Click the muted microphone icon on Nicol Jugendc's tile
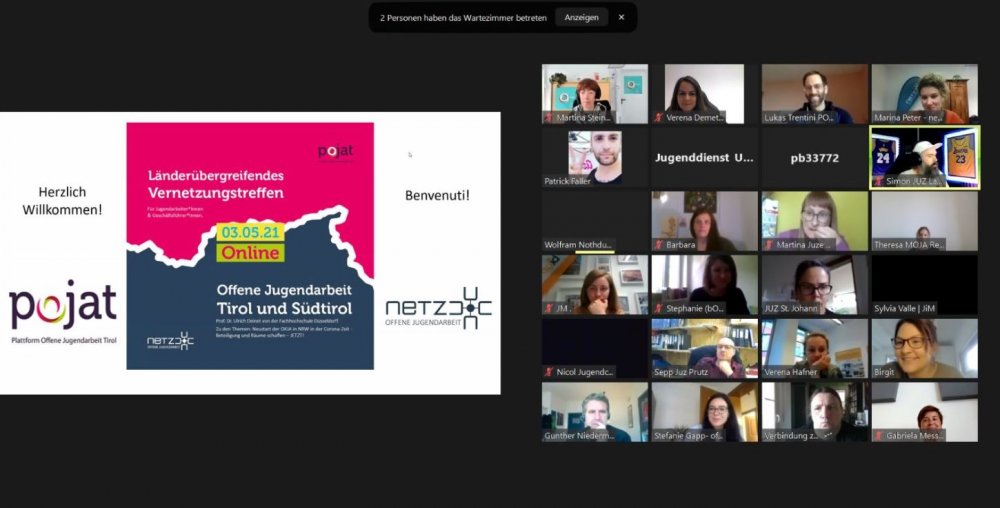This screenshot has height=508, width=1000. pos(548,372)
